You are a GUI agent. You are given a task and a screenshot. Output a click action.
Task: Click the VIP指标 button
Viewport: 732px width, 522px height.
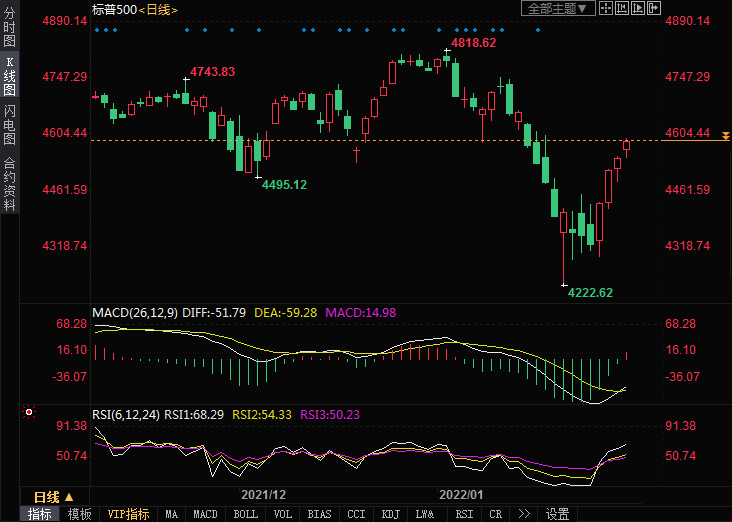pos(128,514)
